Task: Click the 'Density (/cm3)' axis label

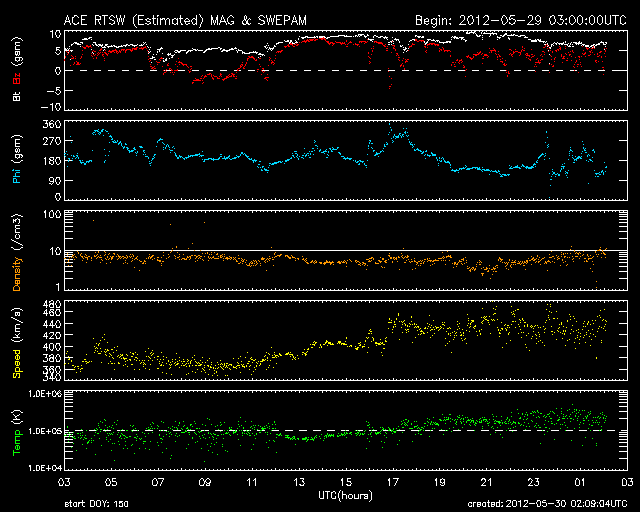Action: (17, 252)
